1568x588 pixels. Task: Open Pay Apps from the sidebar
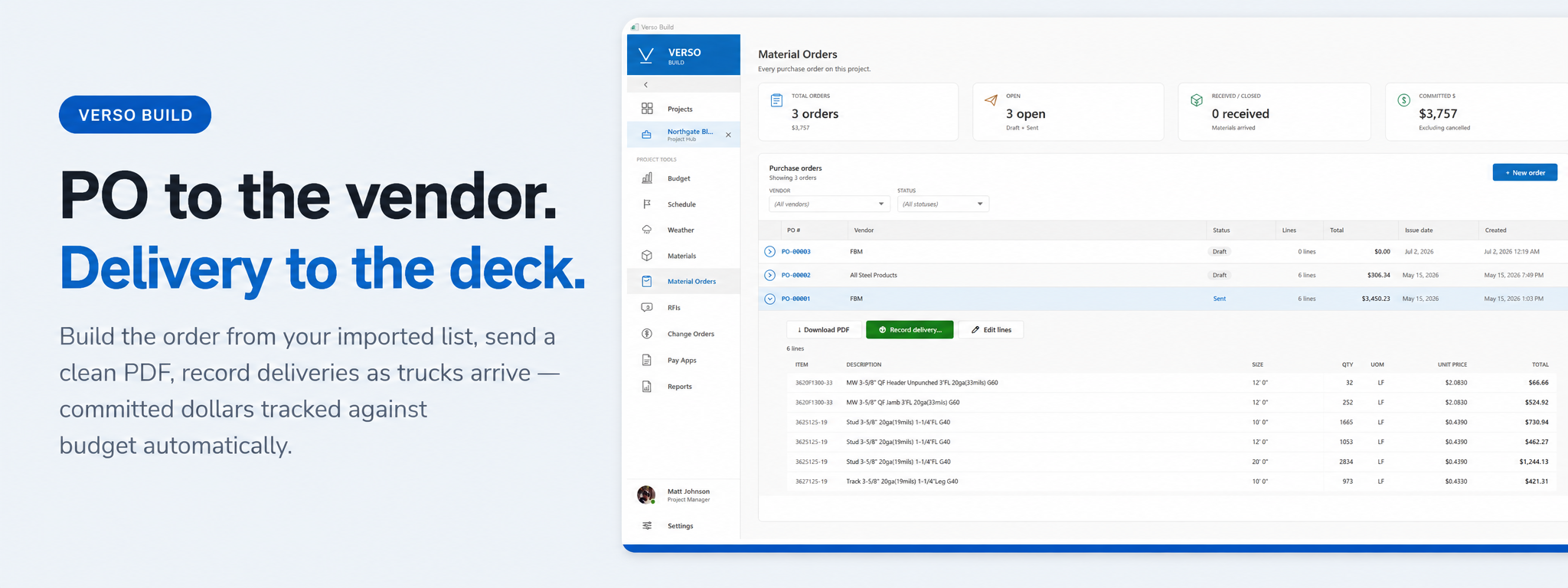[x=682, y=361]
